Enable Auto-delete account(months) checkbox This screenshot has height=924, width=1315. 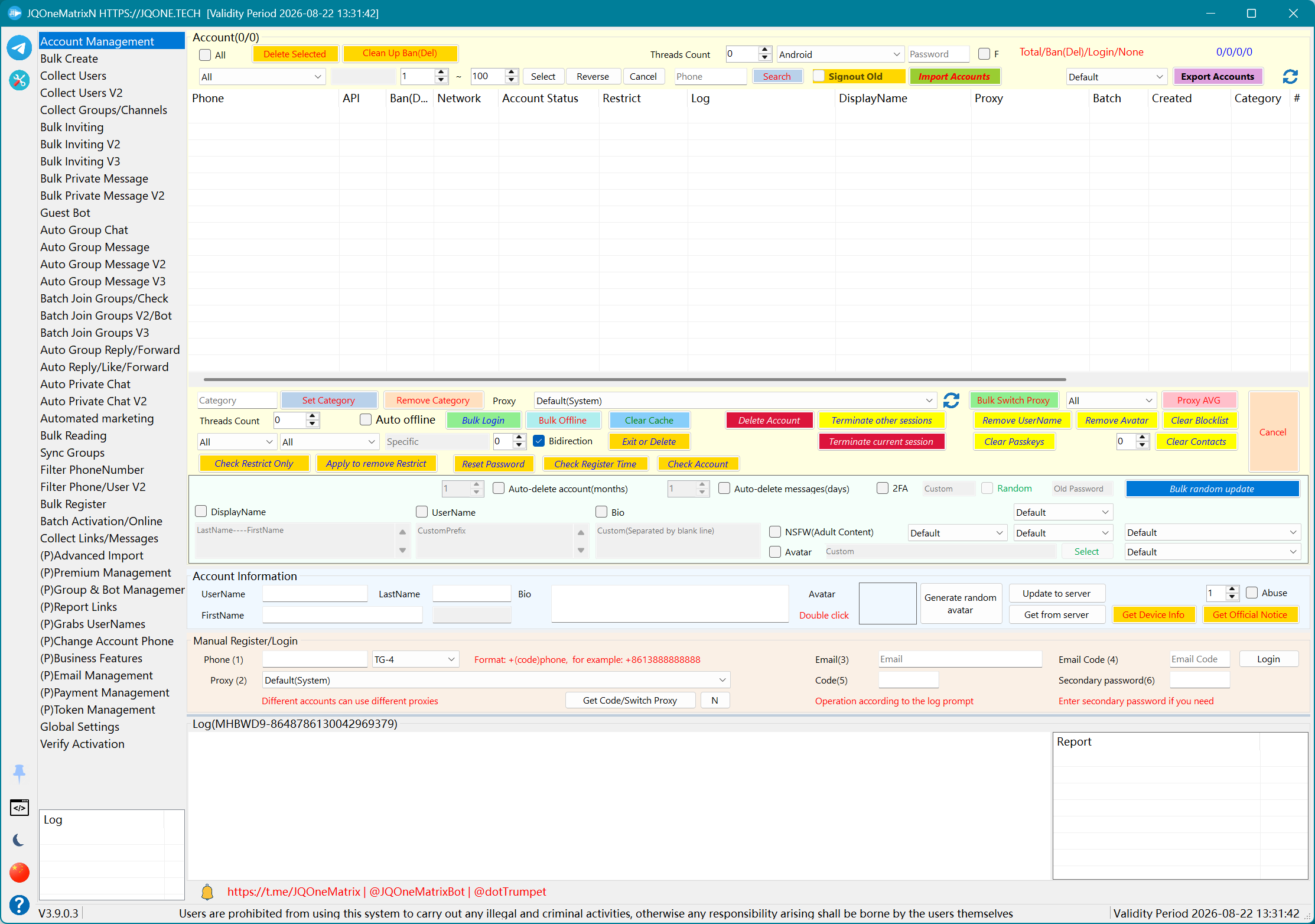(x=499, y=489)
